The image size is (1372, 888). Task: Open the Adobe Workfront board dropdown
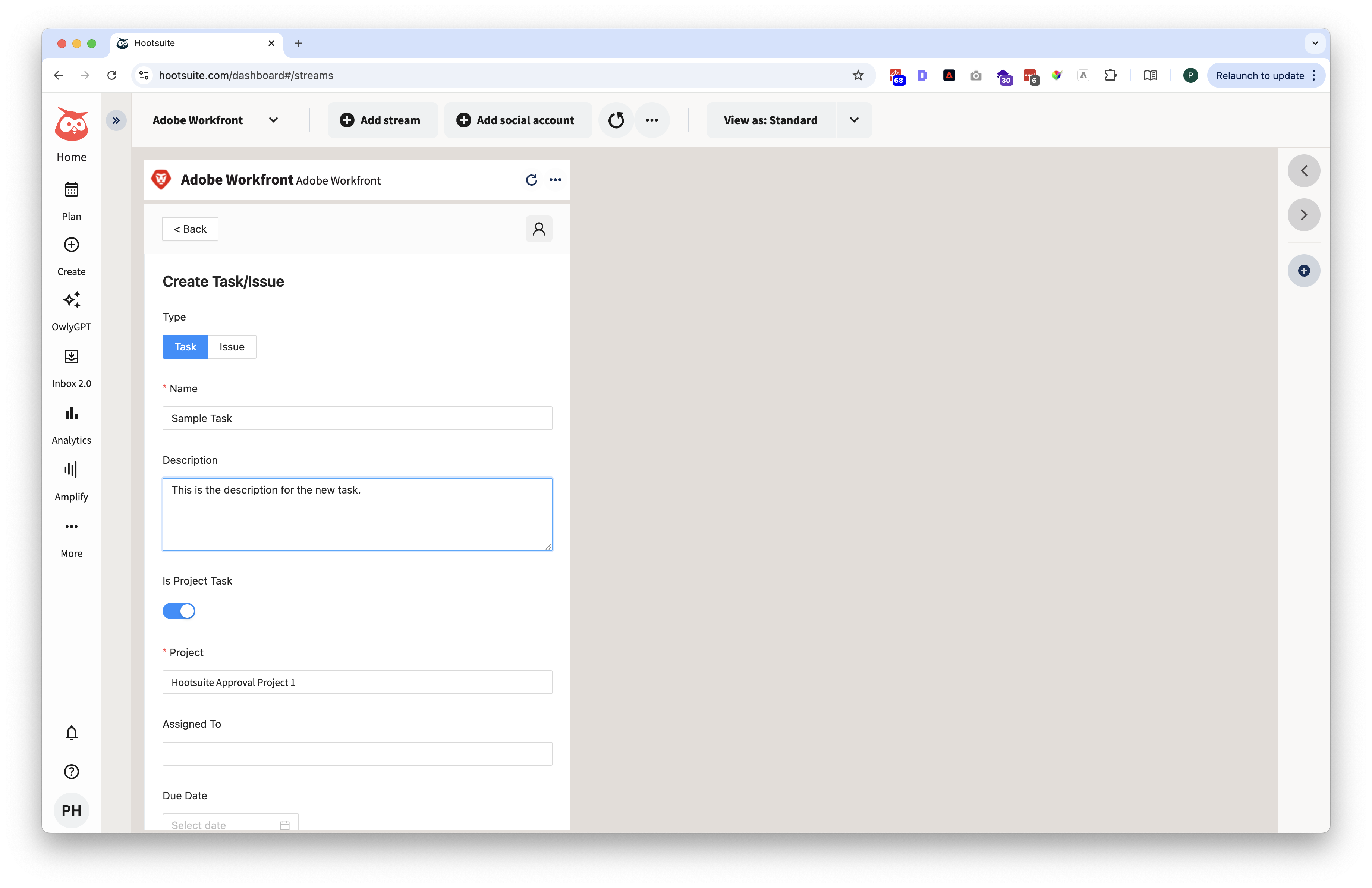point(215,120)
